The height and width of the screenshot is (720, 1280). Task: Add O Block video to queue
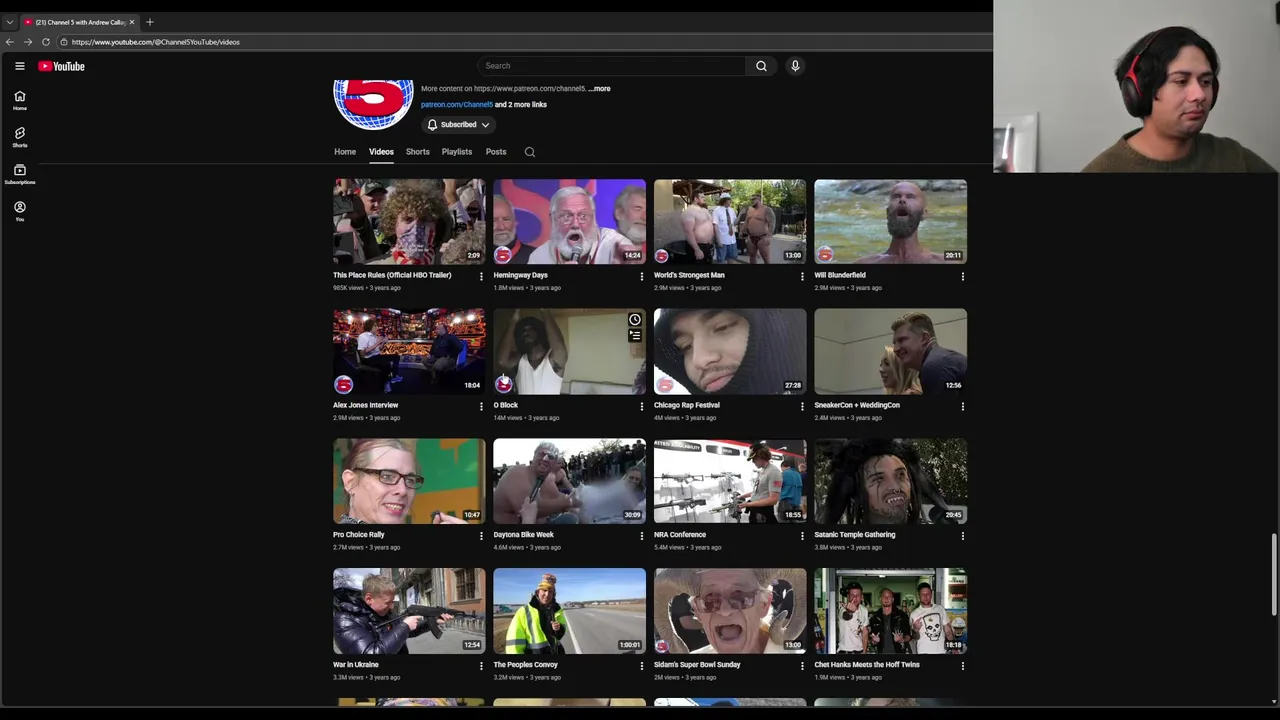pos(635,336)
